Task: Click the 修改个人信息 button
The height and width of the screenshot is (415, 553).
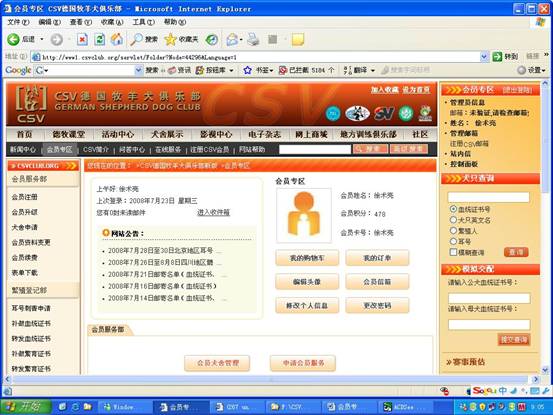Action: [x=307, y=305]
